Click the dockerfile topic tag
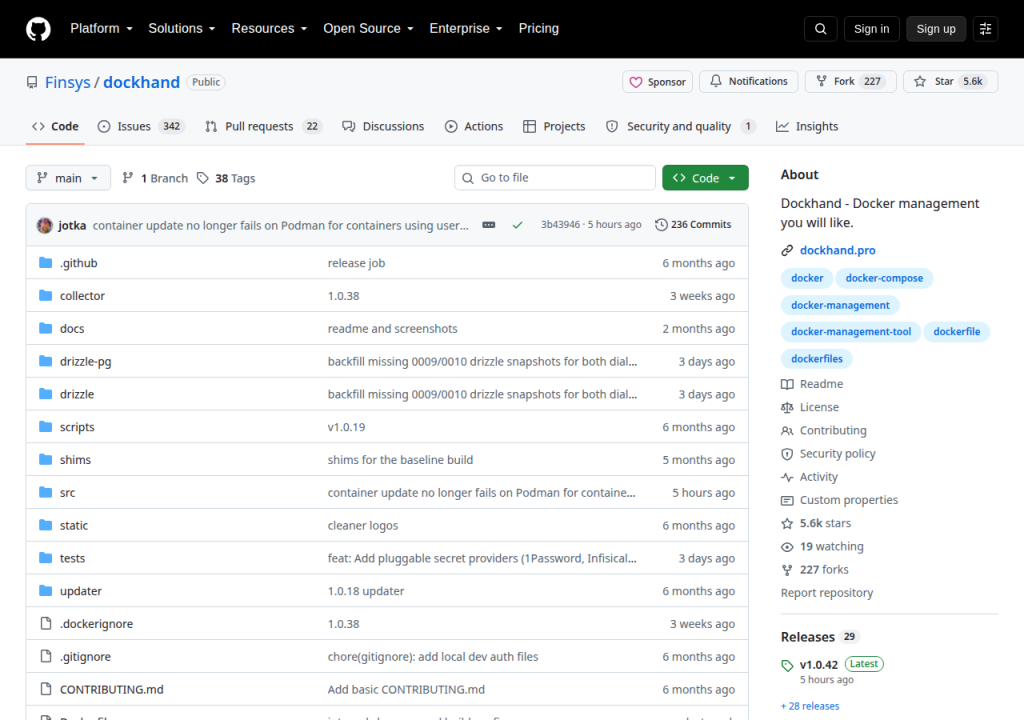 pos(957,331)
